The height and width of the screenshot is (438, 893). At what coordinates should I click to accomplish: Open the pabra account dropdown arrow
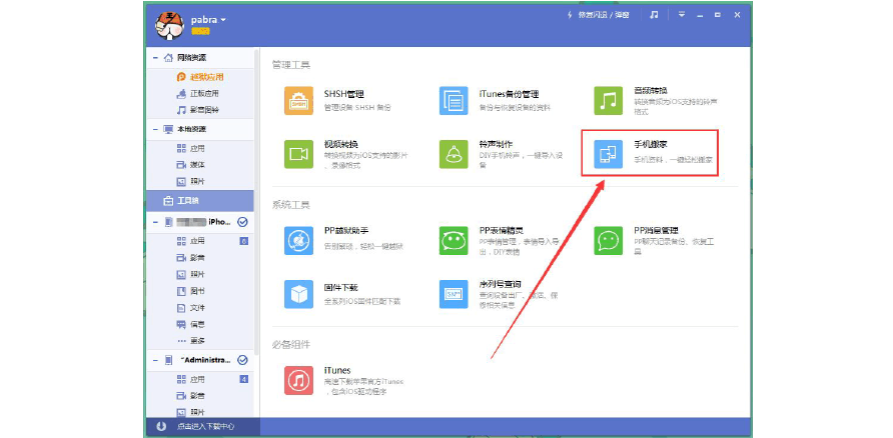[223, 20]
